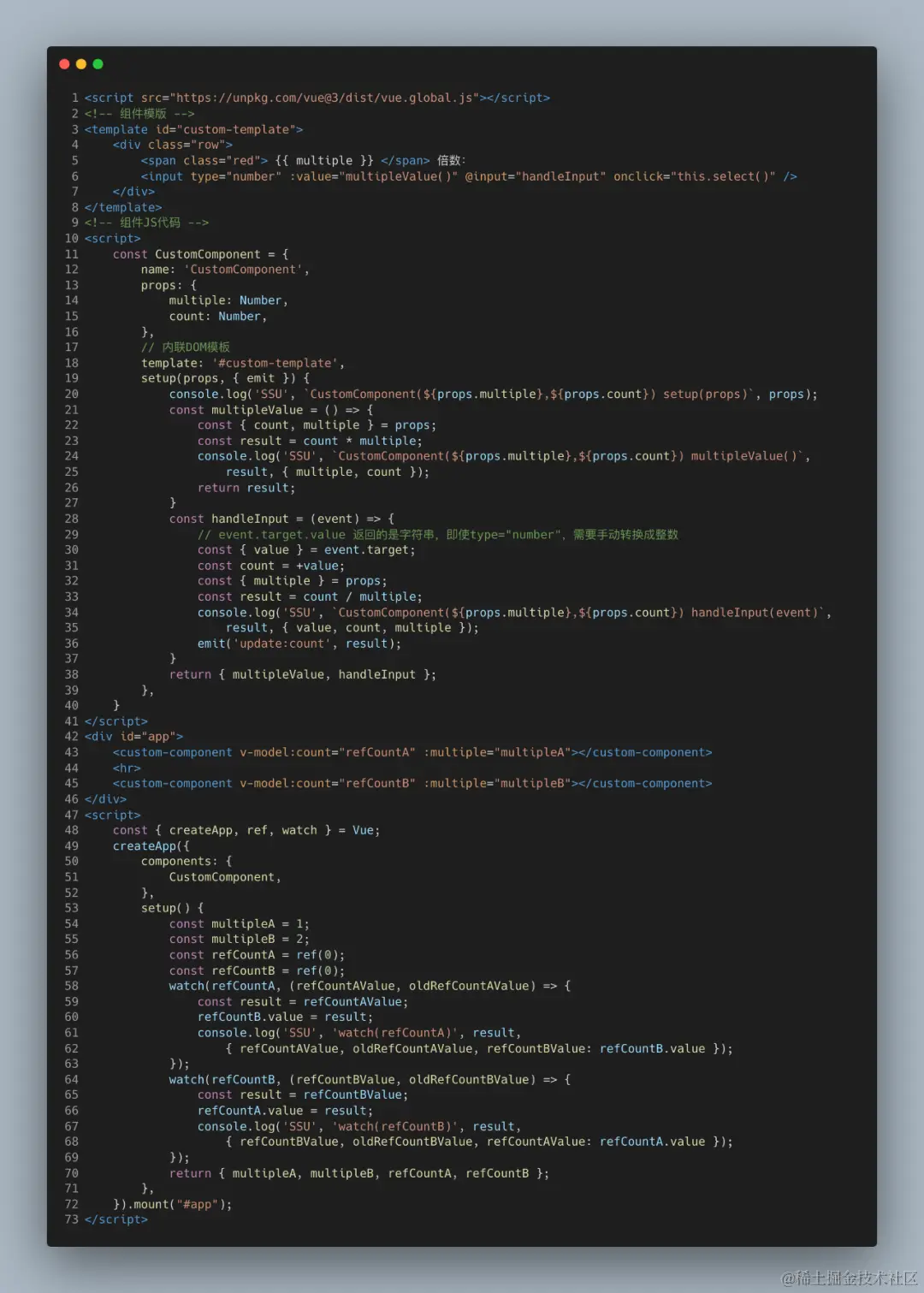Select the event.target.value comment on line 29
This screenshot has height=1293, width=924.
click(438, 535)
